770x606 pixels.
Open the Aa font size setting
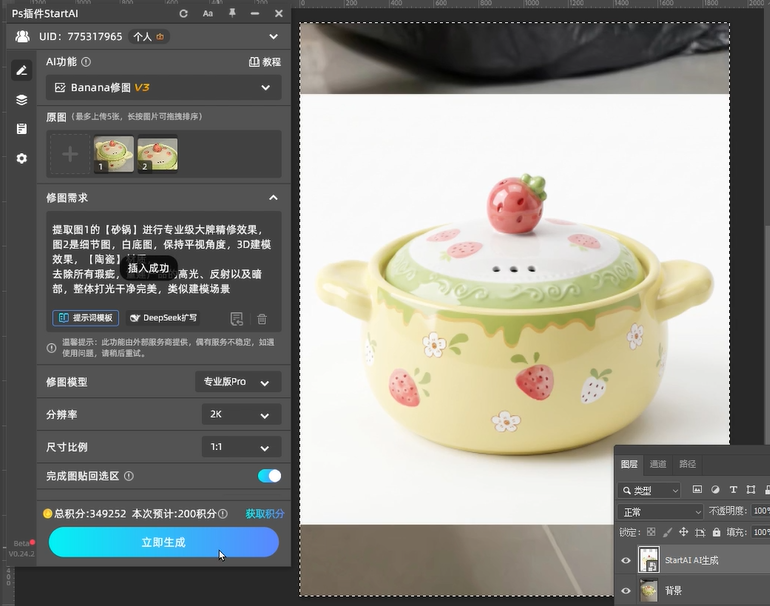pyautogui.click(x=208, y=14)
